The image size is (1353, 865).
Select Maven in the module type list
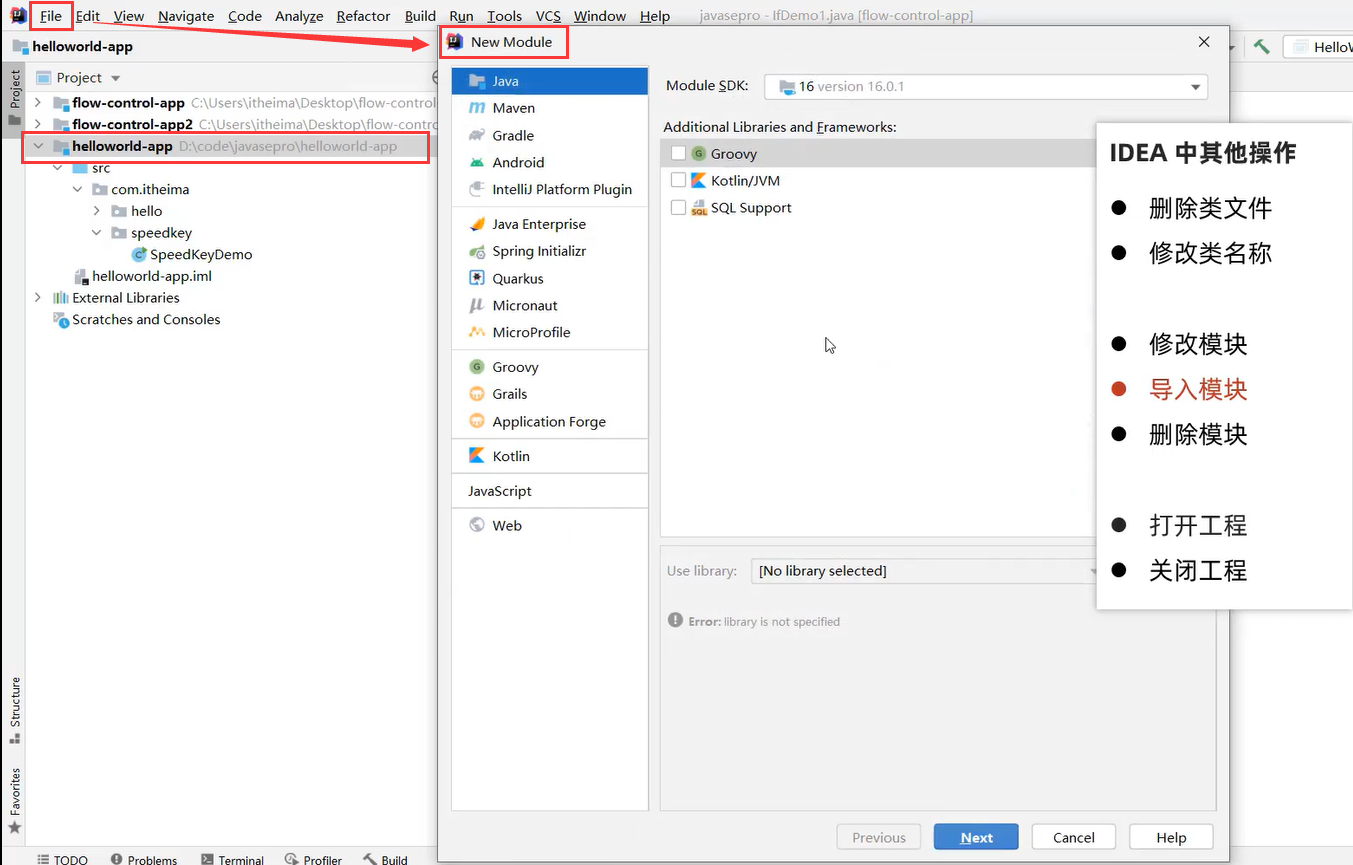[549, 108]
